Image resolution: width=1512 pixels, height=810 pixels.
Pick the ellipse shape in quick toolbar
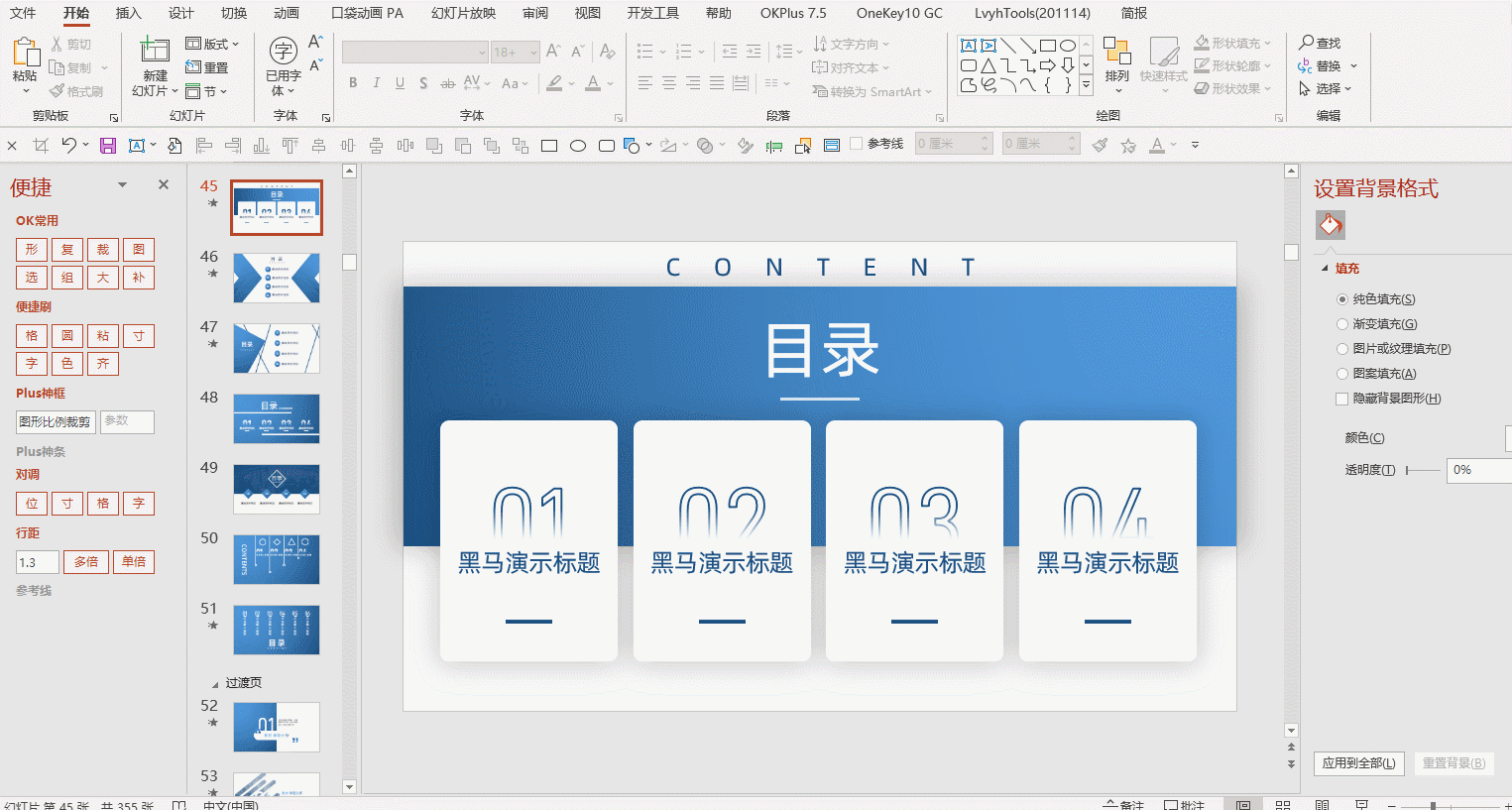pos(578,146)
